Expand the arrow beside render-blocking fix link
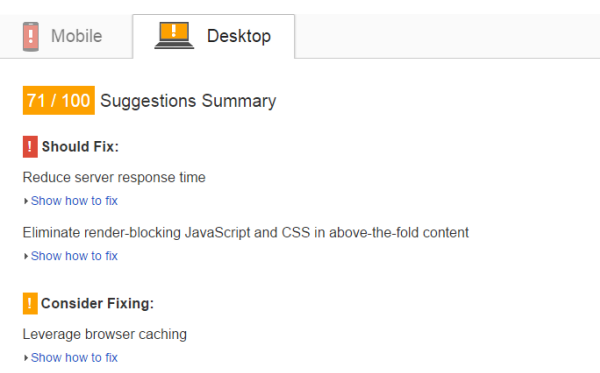Image resolution: width=600 pixels, height=373 pixels. click(x=26, y=256)
